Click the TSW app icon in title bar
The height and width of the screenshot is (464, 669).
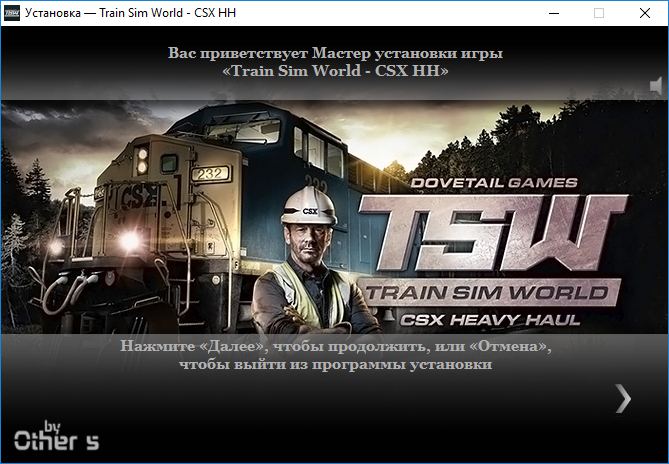12,13
